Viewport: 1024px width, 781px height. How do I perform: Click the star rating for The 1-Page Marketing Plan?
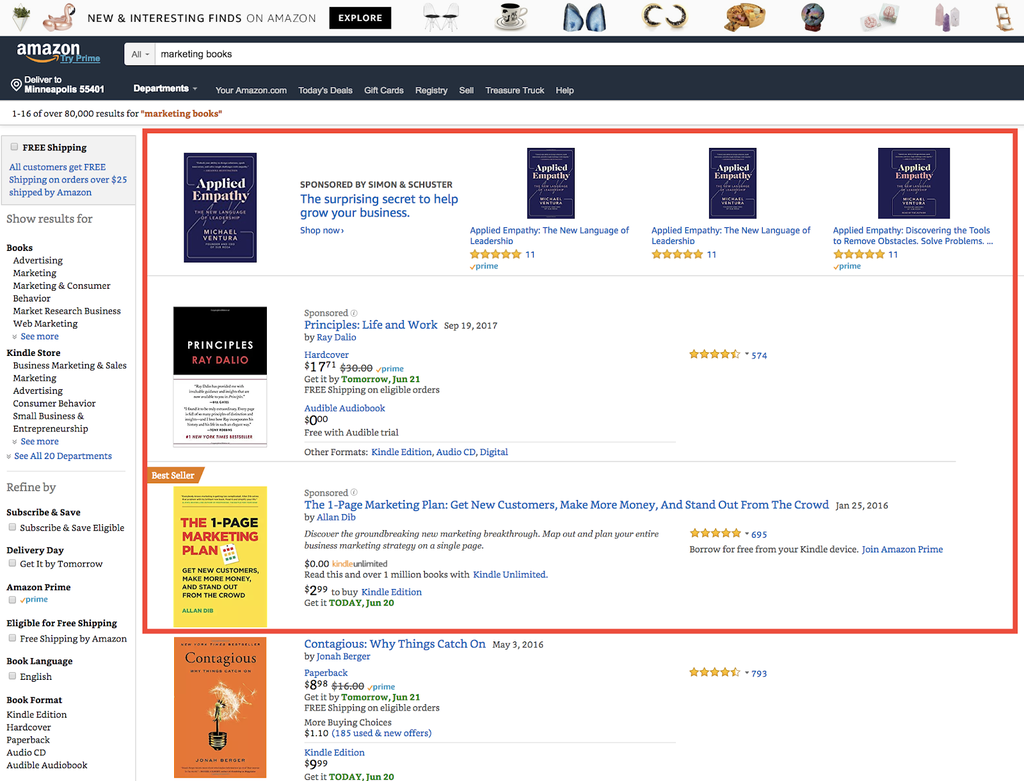point(715,534)
